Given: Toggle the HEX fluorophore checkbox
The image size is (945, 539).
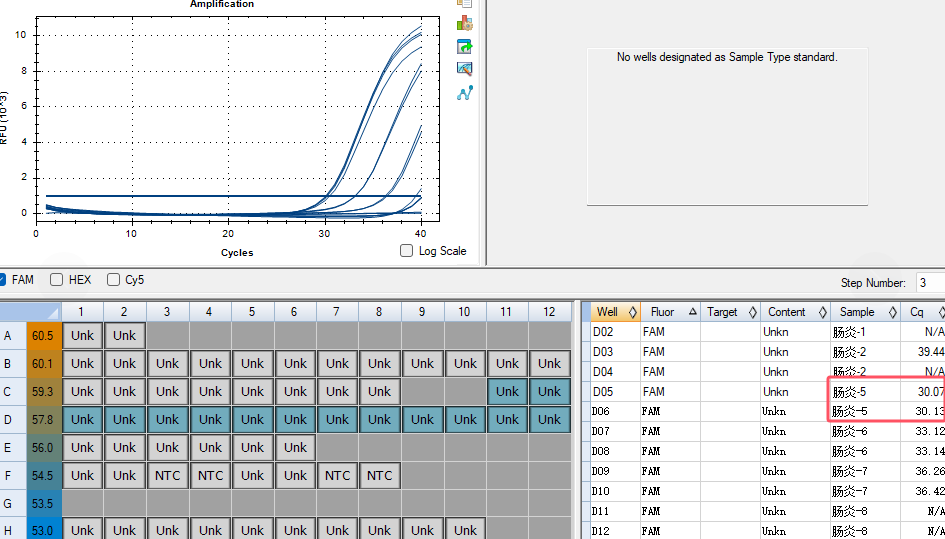Looking at the screenshot, I should tap(57, 280).
